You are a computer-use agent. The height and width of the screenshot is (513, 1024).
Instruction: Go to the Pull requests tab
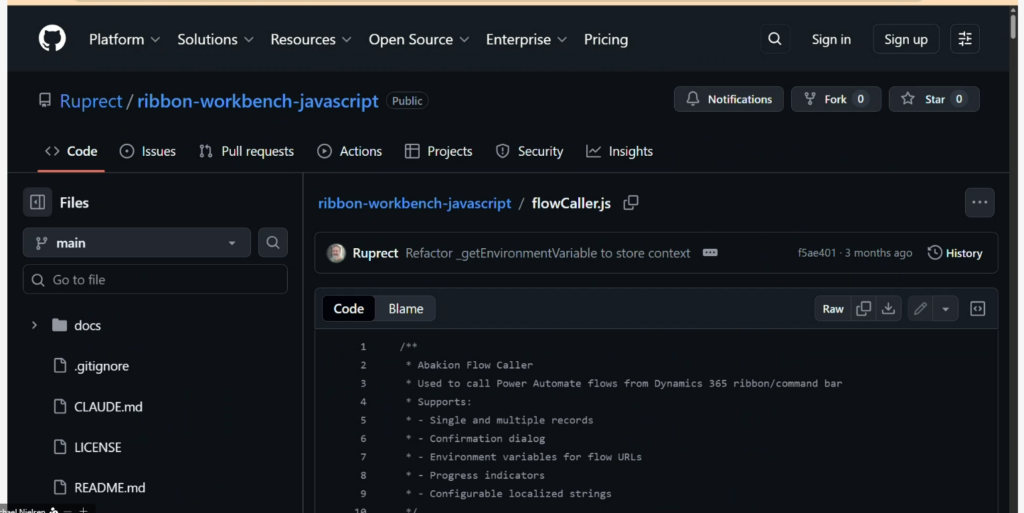(x=246, y=151)
